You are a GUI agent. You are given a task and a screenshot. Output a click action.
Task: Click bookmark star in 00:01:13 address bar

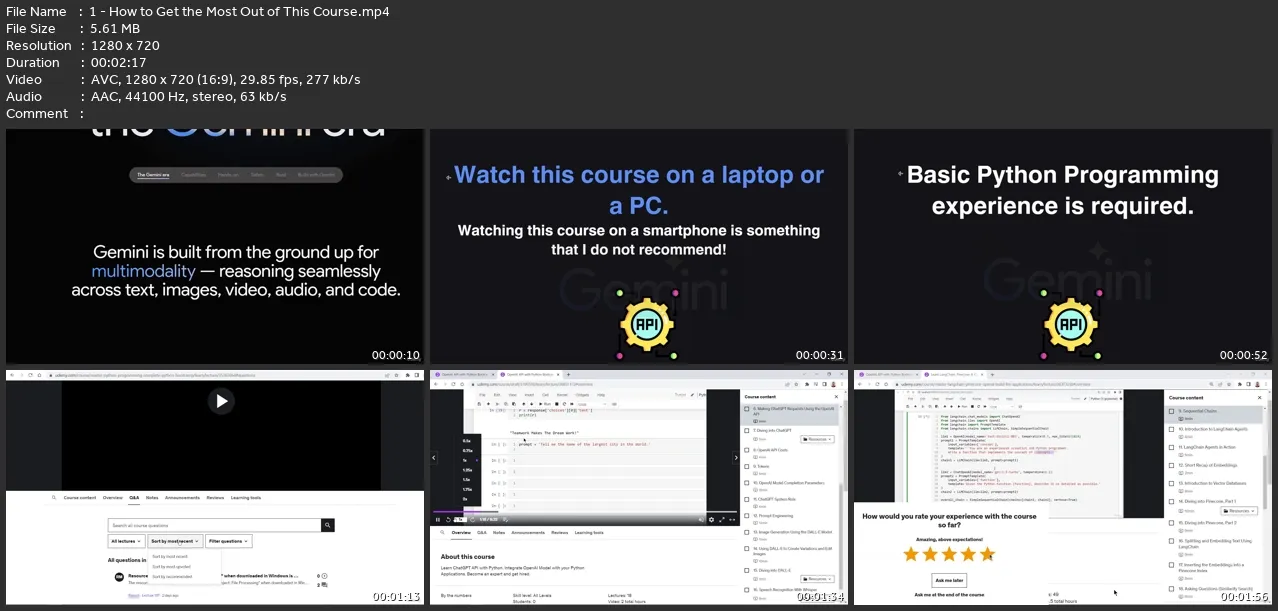coord(396,375)
